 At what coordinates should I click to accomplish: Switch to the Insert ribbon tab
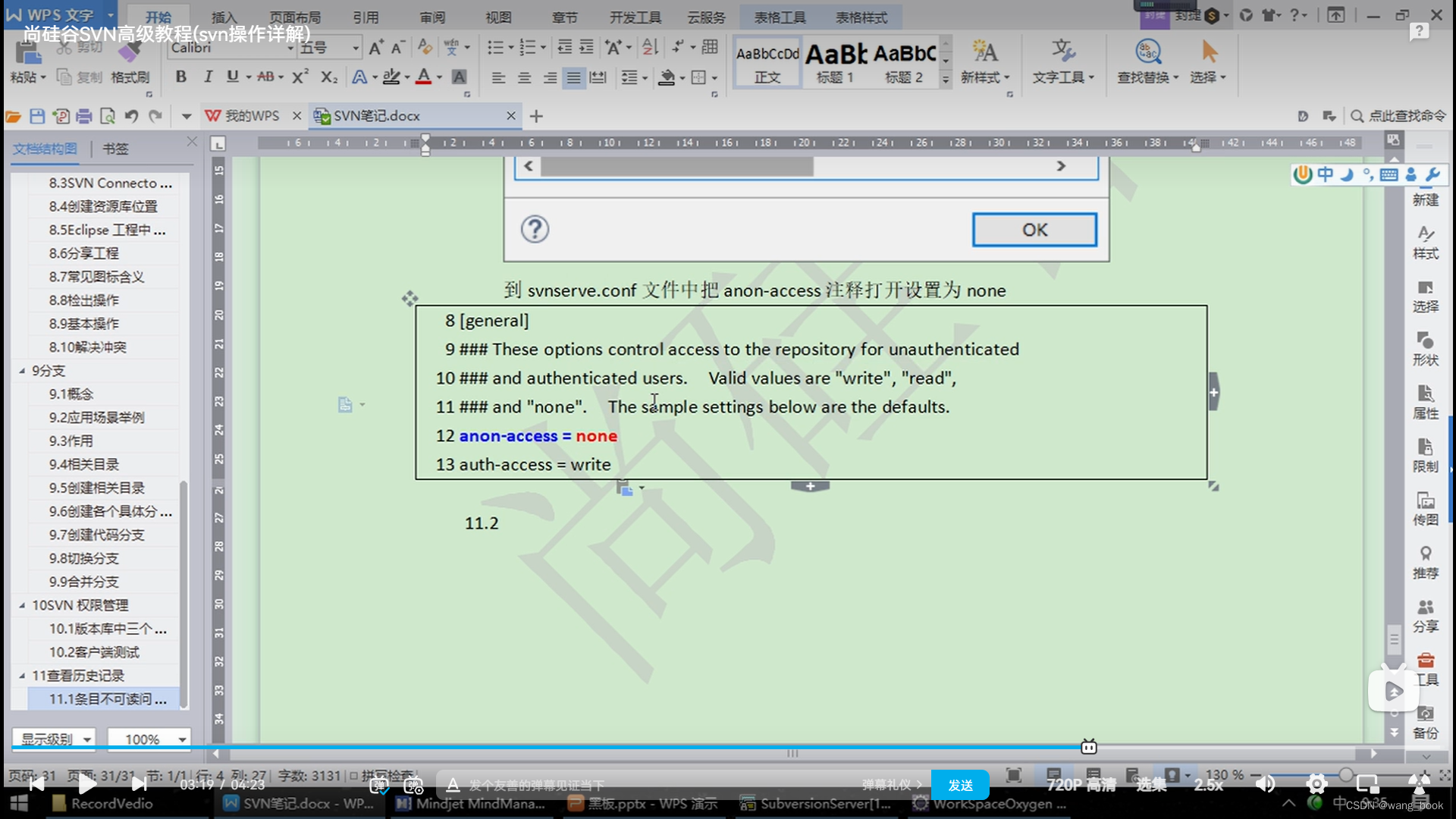(224, 17)
